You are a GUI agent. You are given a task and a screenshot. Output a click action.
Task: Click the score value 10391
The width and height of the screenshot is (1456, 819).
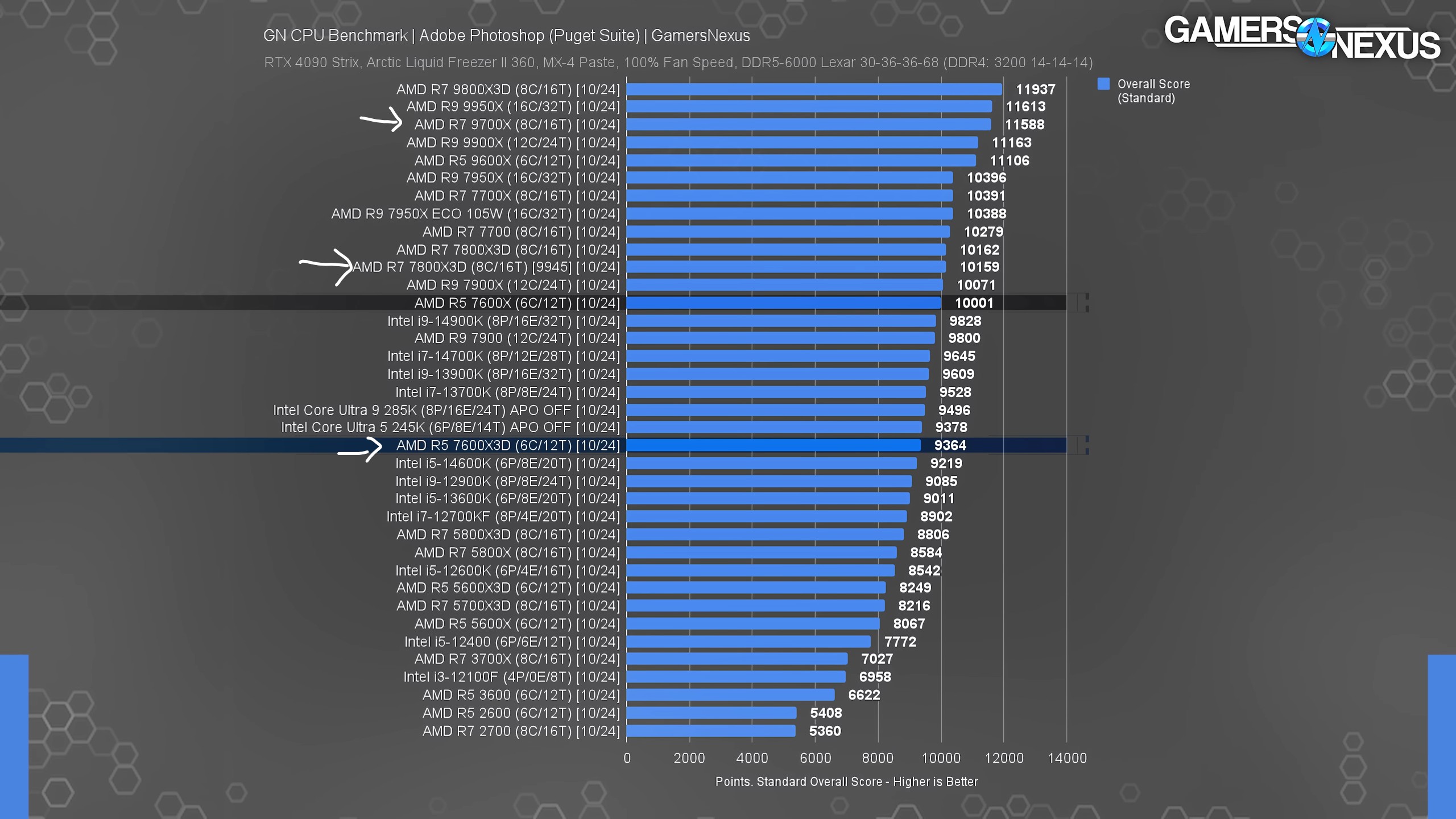pyautogui.click(x=986, y=196)
